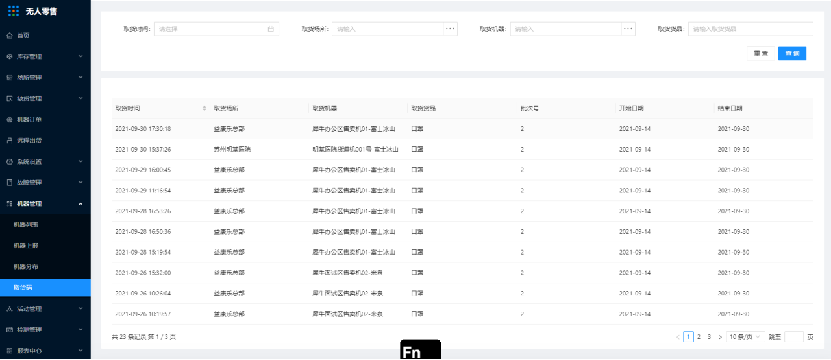Go to the next page arrow
The height and width of the screenshot is (360, 831).
click(x=719, y=337)
